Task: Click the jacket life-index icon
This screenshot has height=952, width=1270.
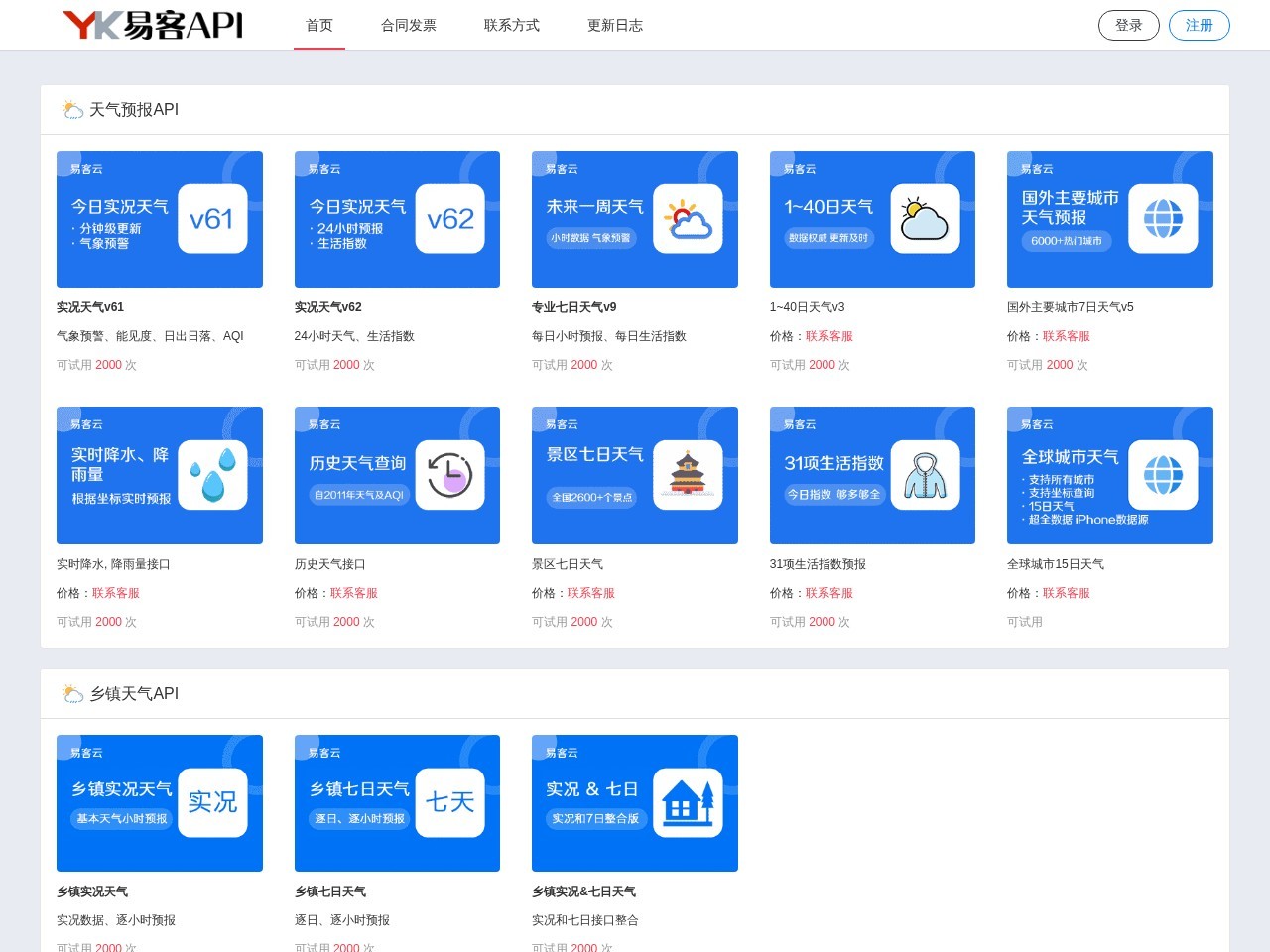Action: 925,475
